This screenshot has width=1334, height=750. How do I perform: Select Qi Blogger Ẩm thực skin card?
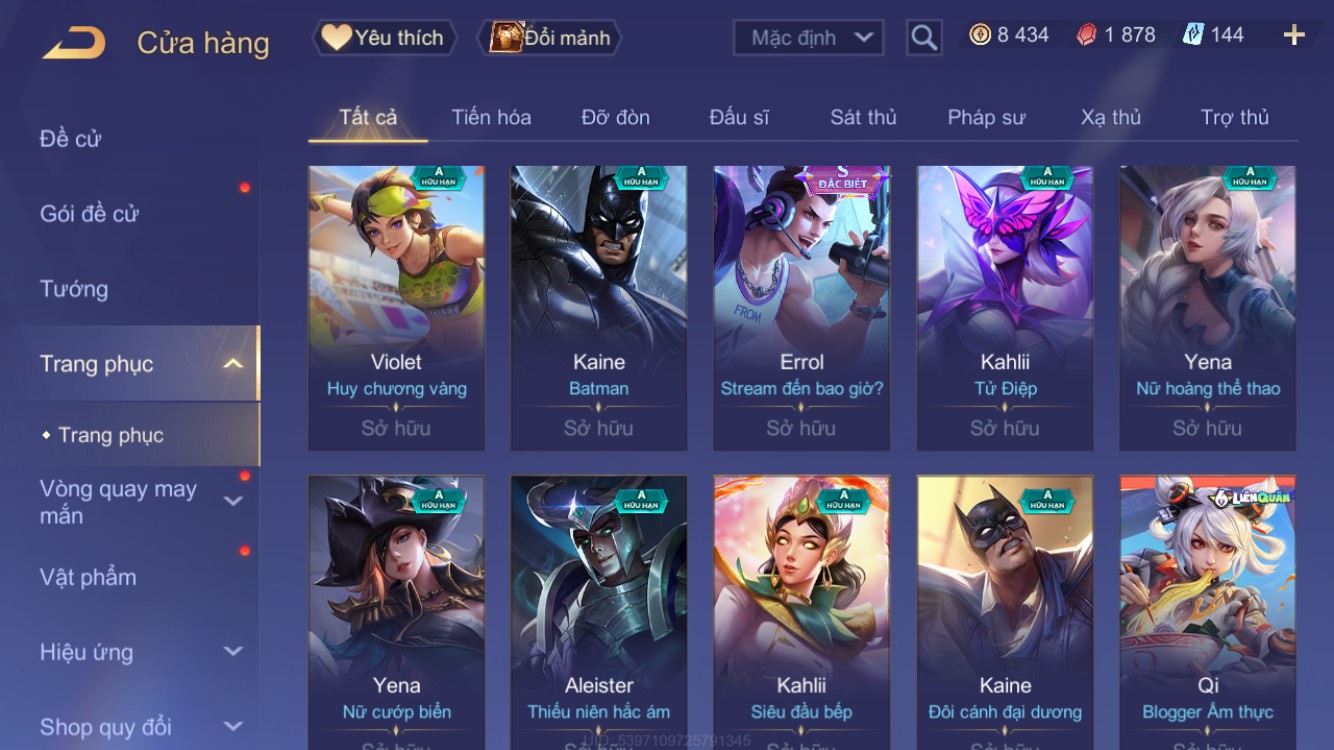[x=1208, y=612]
